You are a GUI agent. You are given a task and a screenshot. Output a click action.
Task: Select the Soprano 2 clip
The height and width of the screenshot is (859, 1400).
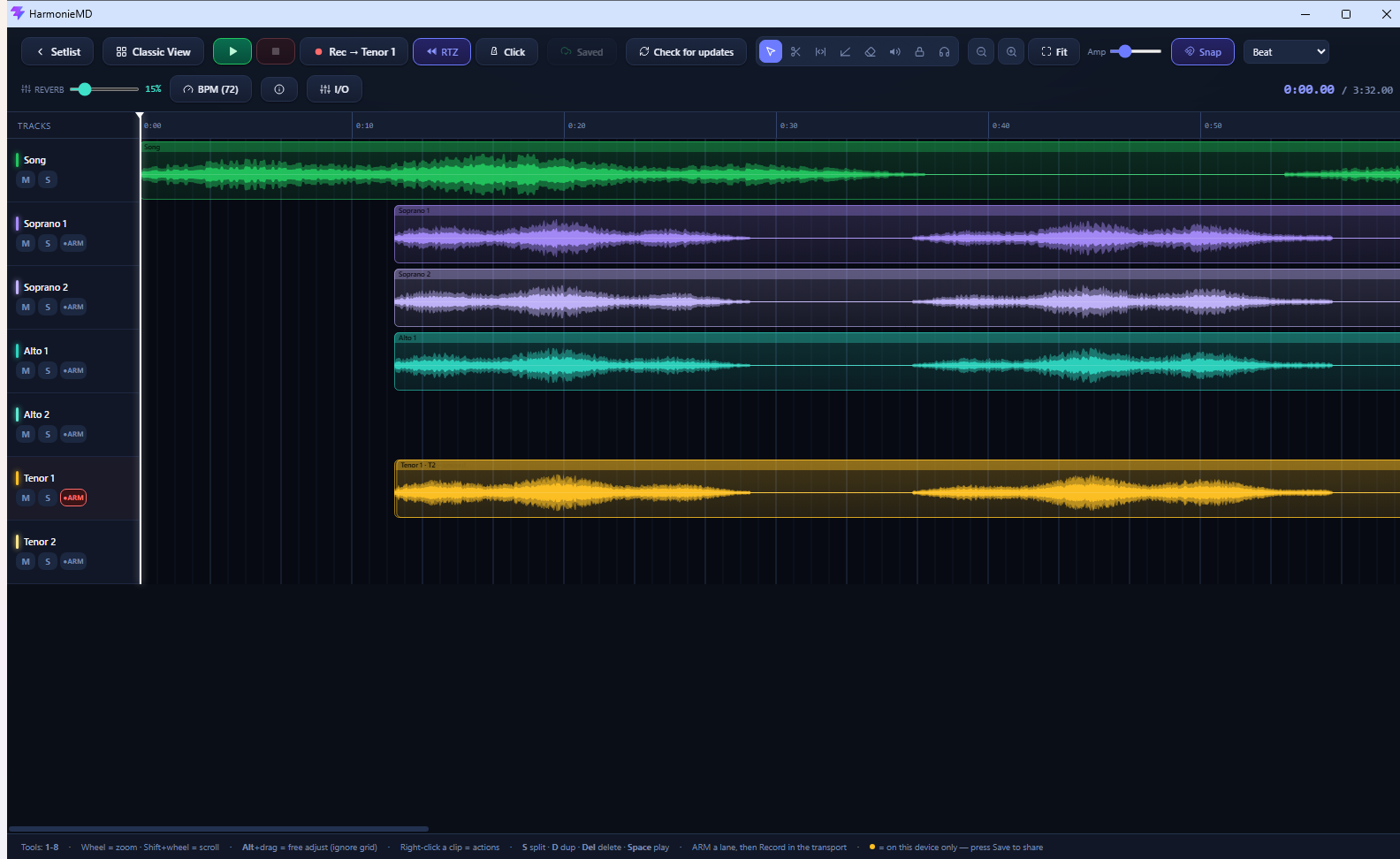(897, 298)
